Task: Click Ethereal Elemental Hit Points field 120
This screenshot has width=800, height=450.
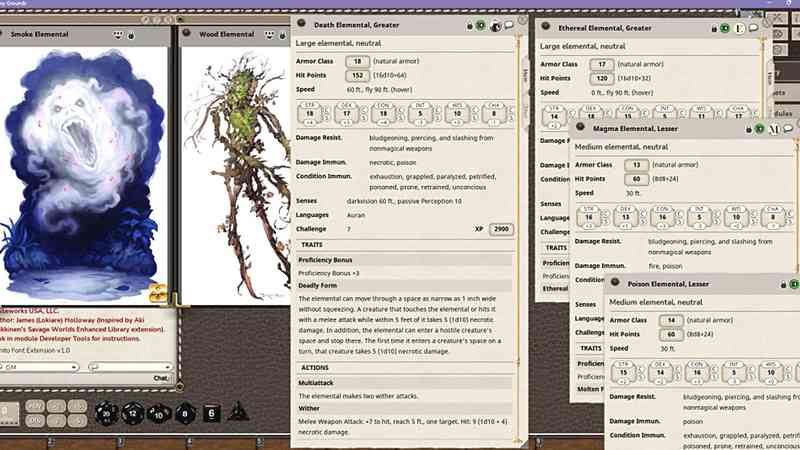Action: tap(602, 79)
